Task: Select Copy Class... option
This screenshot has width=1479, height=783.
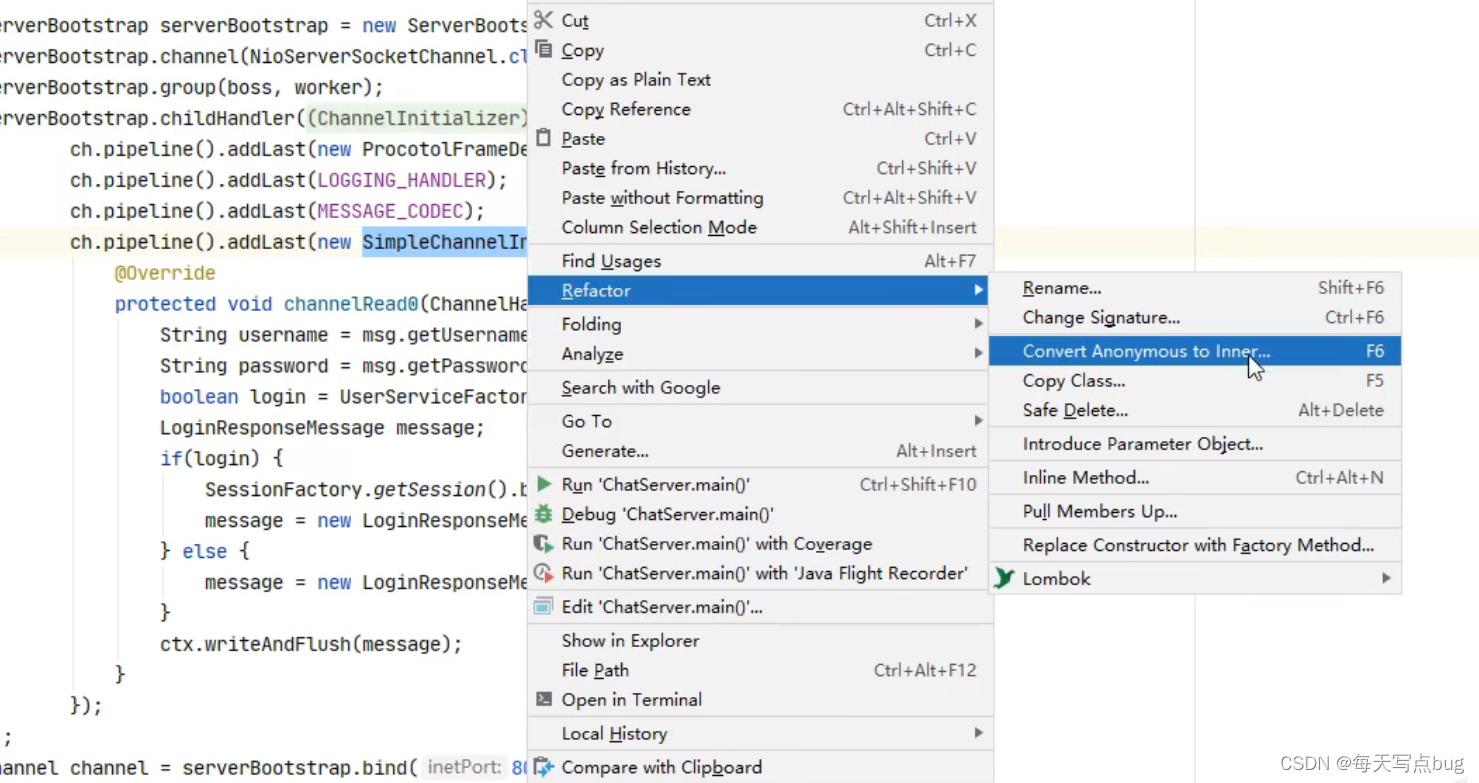Action: click(x=1195, y=381)
